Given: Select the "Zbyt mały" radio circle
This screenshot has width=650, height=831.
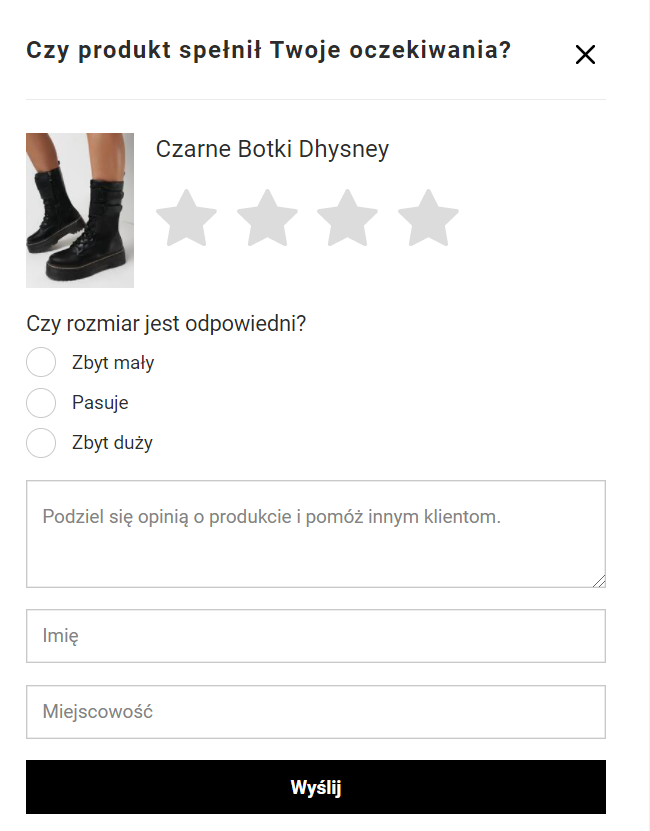Looking at the screenshot, I should (41, 363).
